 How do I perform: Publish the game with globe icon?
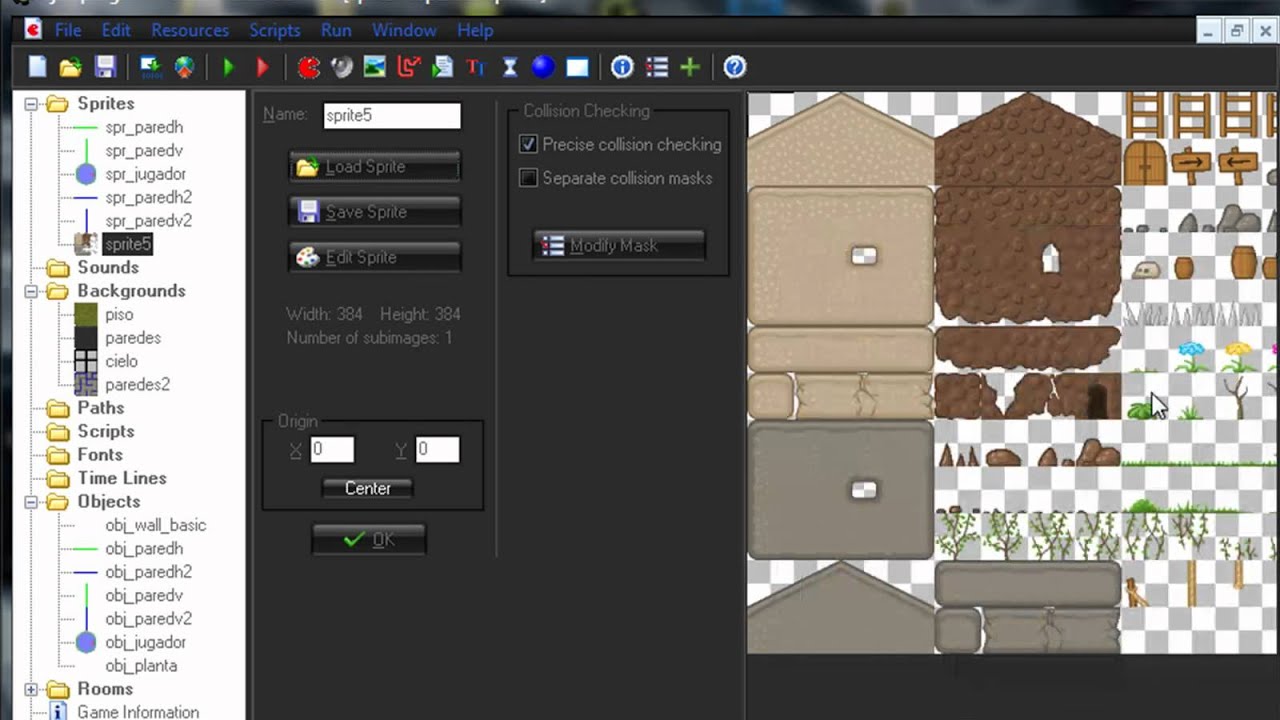click(x=184, y=67)
